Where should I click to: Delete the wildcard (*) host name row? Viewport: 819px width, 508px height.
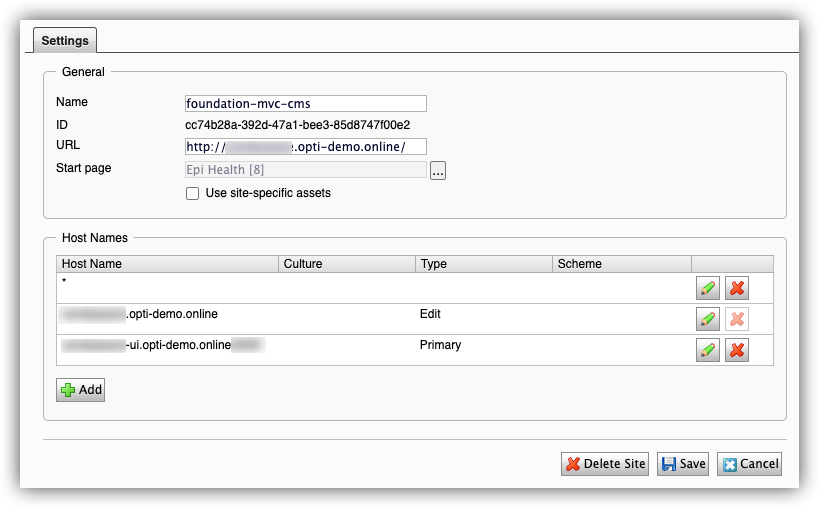coord(736,288)
